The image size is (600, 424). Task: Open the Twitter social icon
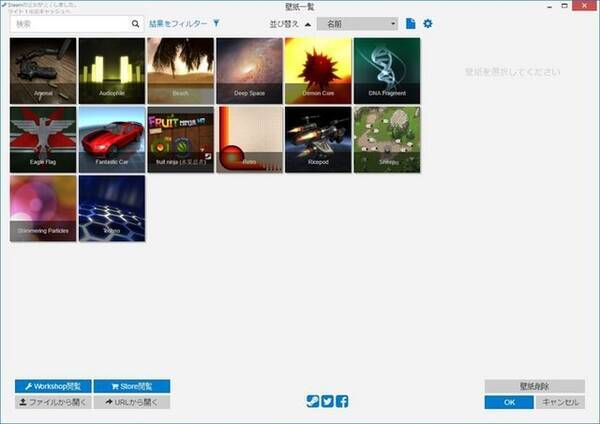point(327,401)
